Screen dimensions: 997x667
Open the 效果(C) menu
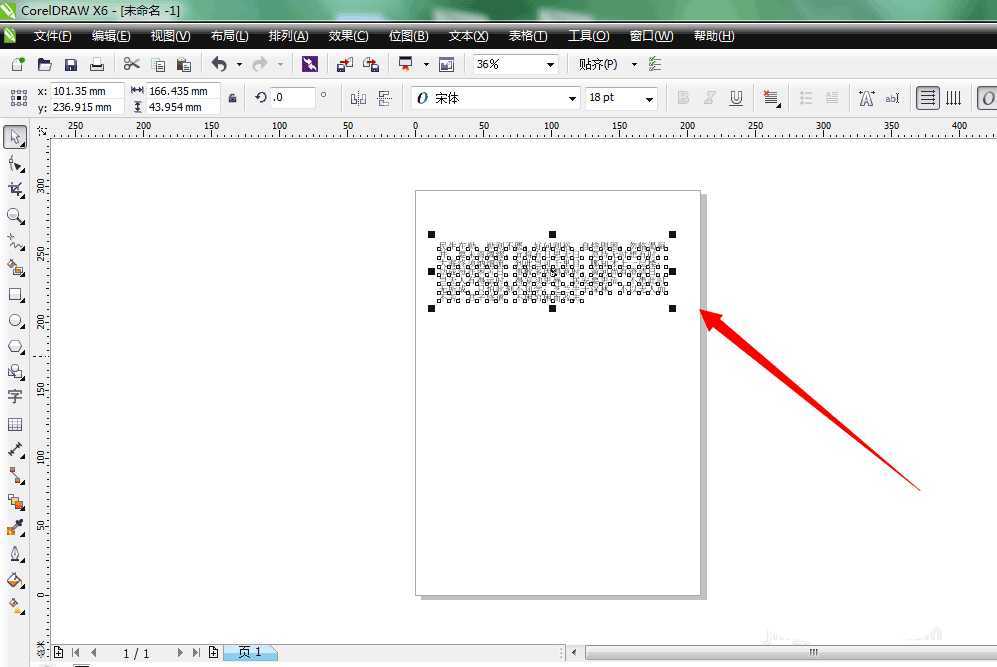coord(348,36)
